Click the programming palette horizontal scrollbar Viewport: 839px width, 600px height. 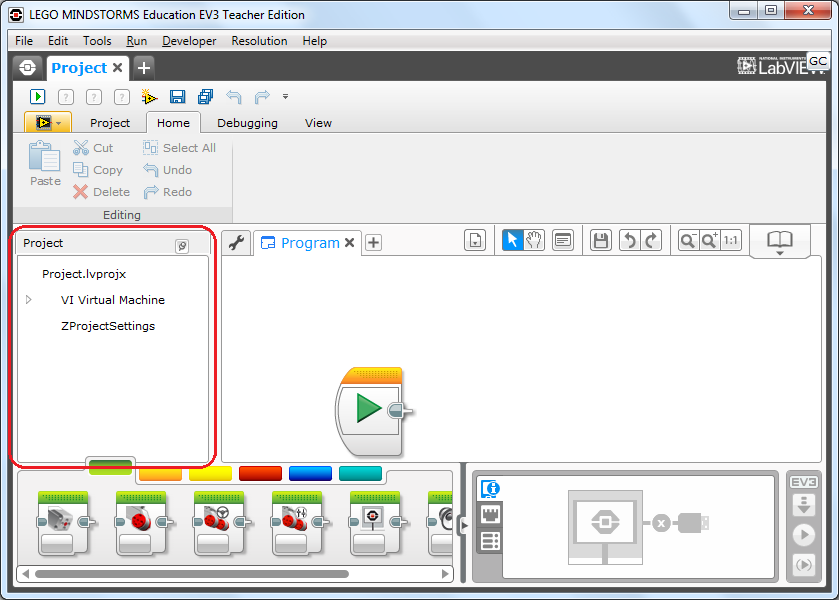click(192, 574)
